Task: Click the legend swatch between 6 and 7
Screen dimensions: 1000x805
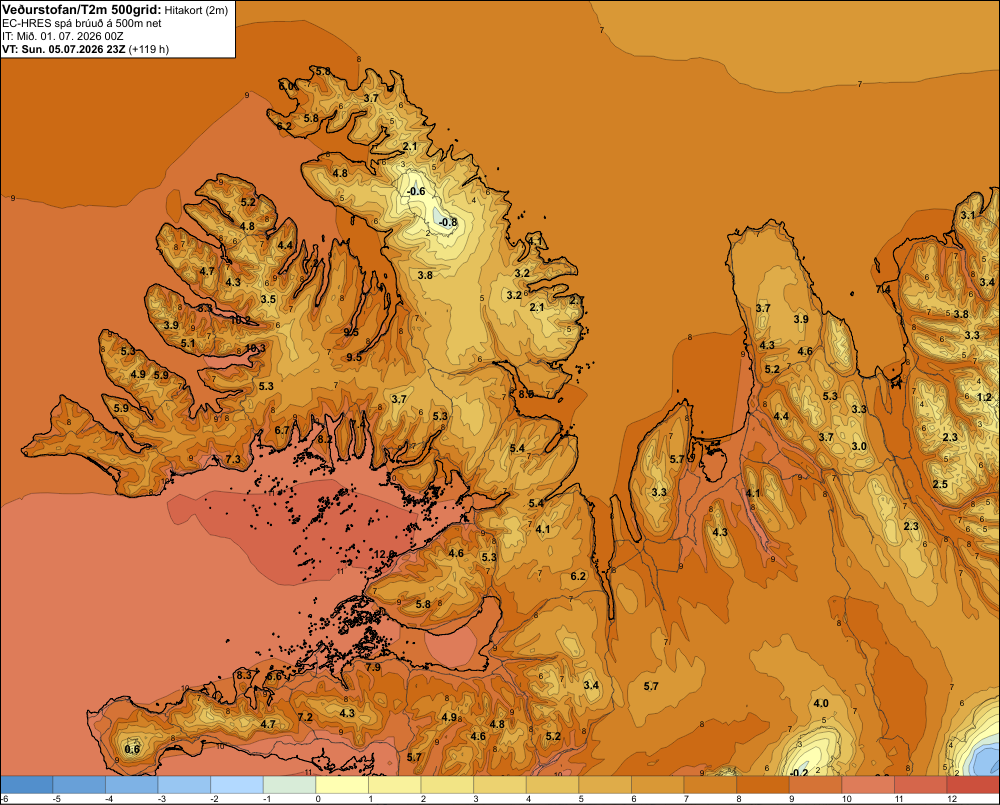Action: pos(658,784)
